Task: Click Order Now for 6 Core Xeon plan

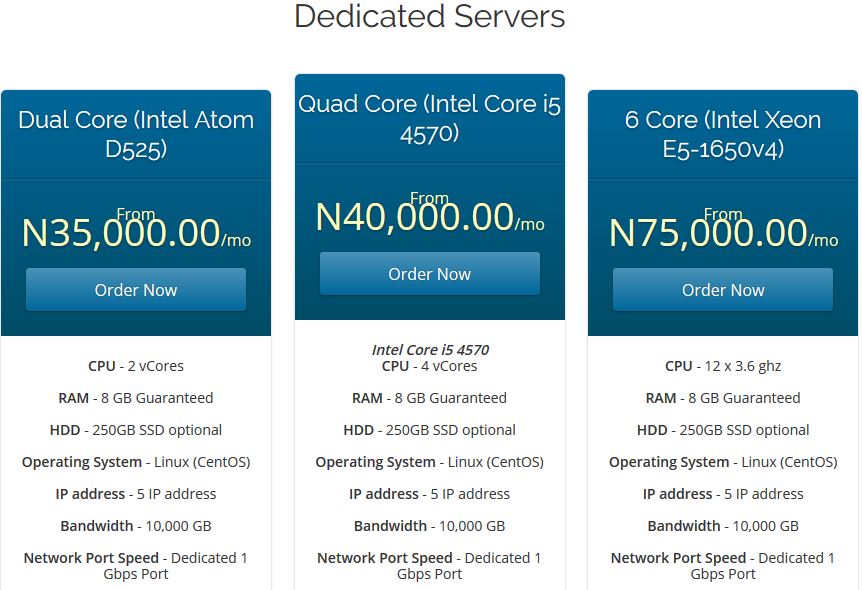Action: 723,290
